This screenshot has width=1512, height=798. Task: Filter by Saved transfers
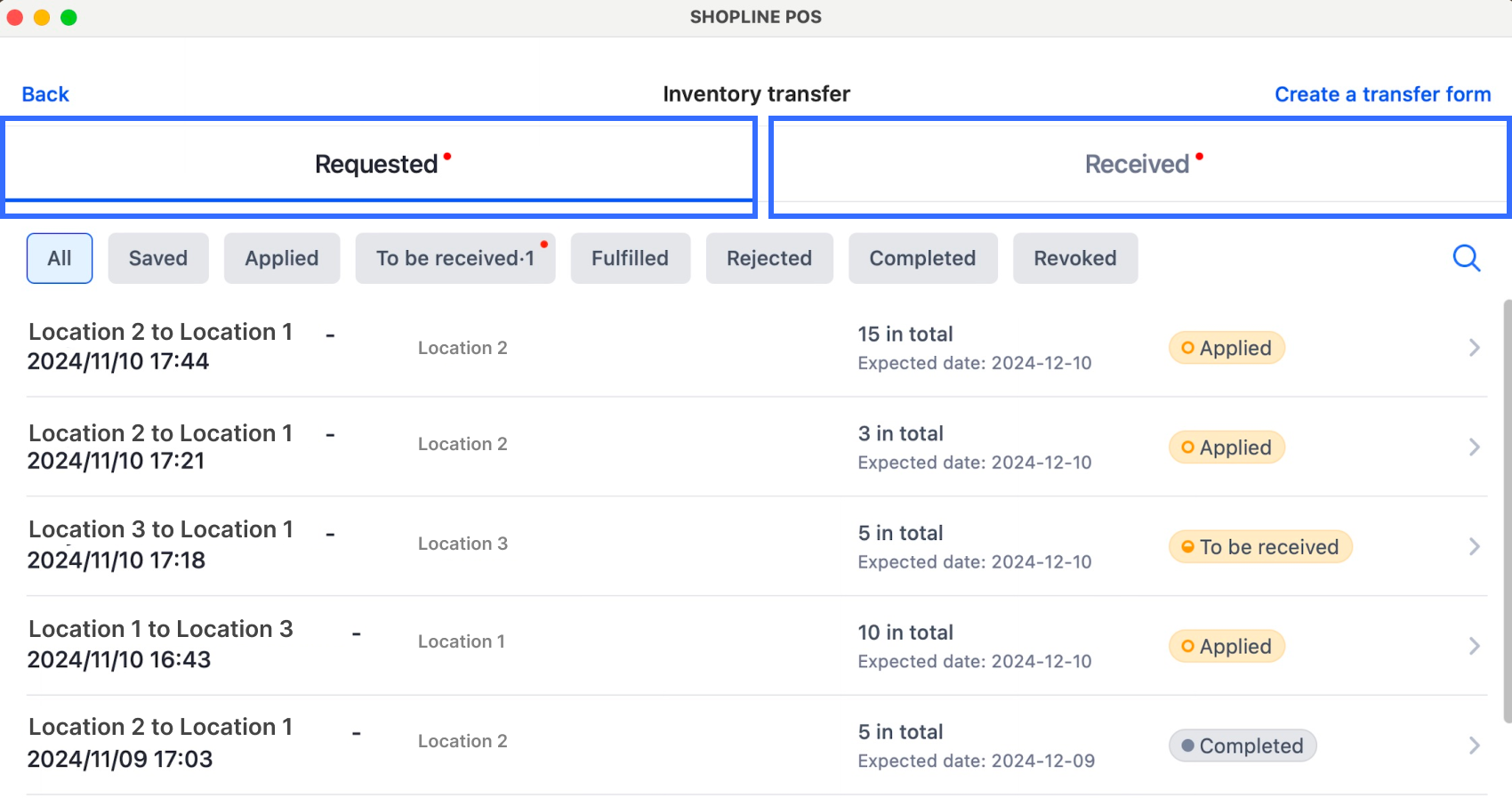click(x=158, y=258)
